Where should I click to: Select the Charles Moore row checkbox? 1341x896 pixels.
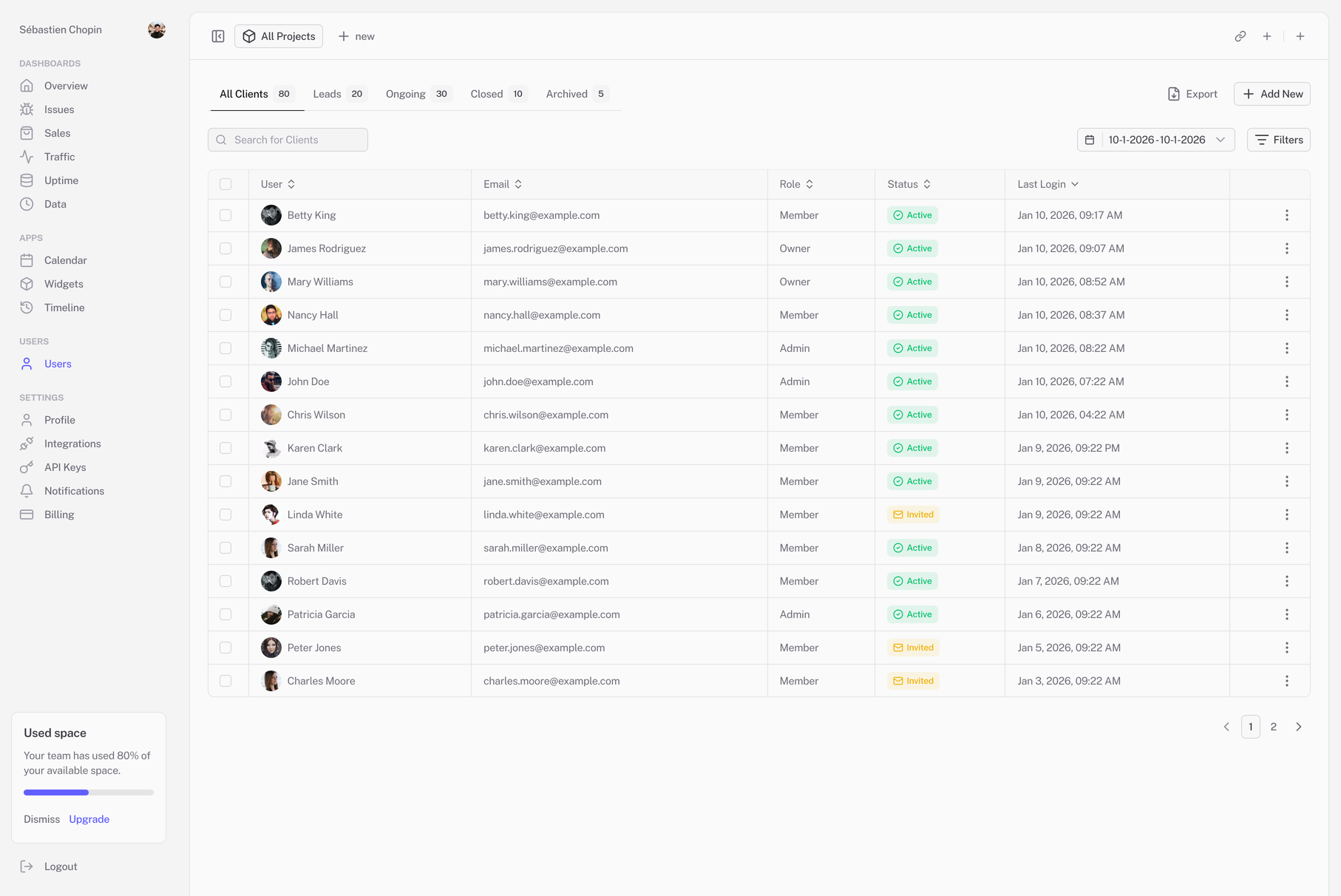(x=225, y=681)
